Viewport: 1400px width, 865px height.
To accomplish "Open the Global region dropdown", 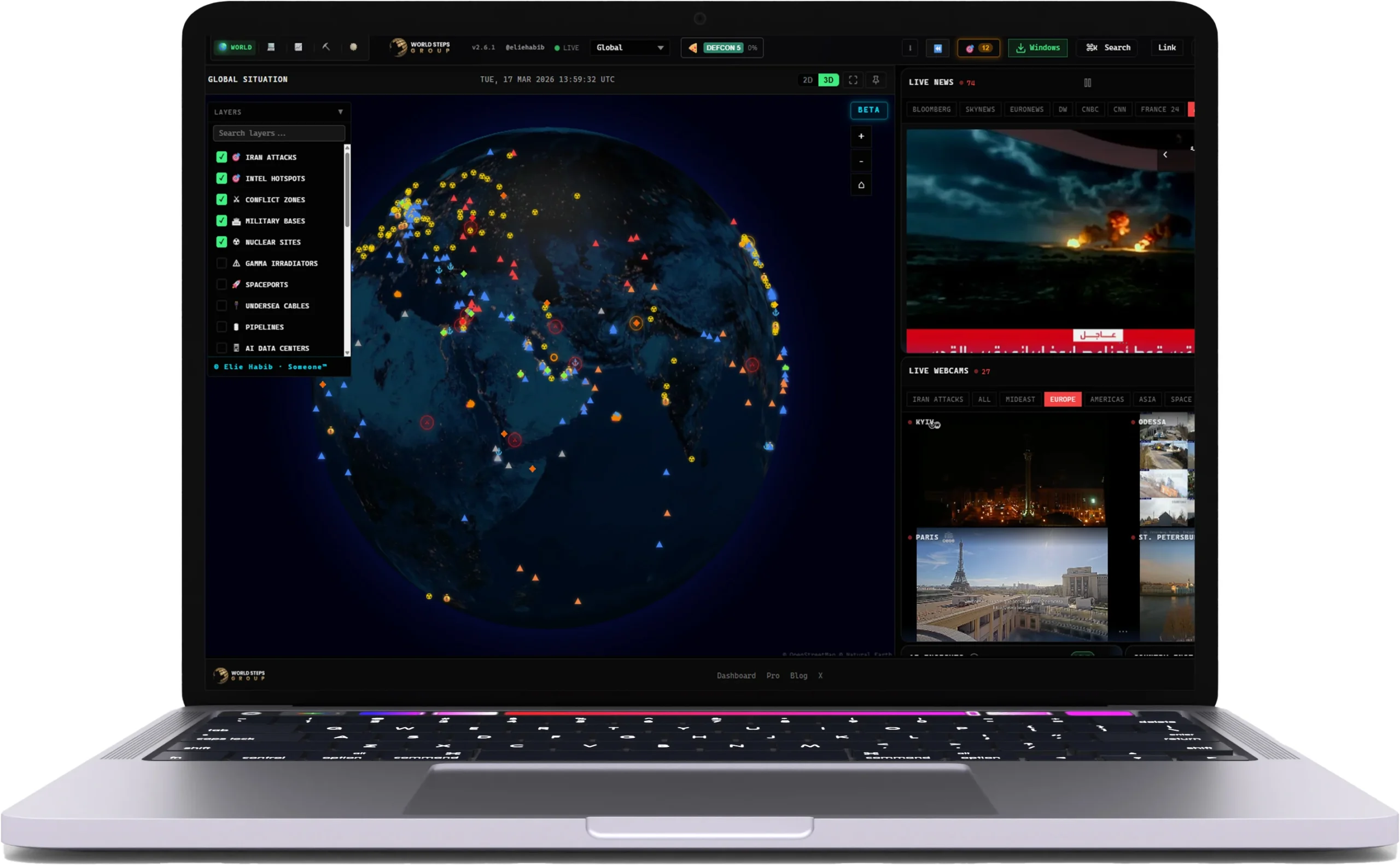I will [x=629, y=48].
